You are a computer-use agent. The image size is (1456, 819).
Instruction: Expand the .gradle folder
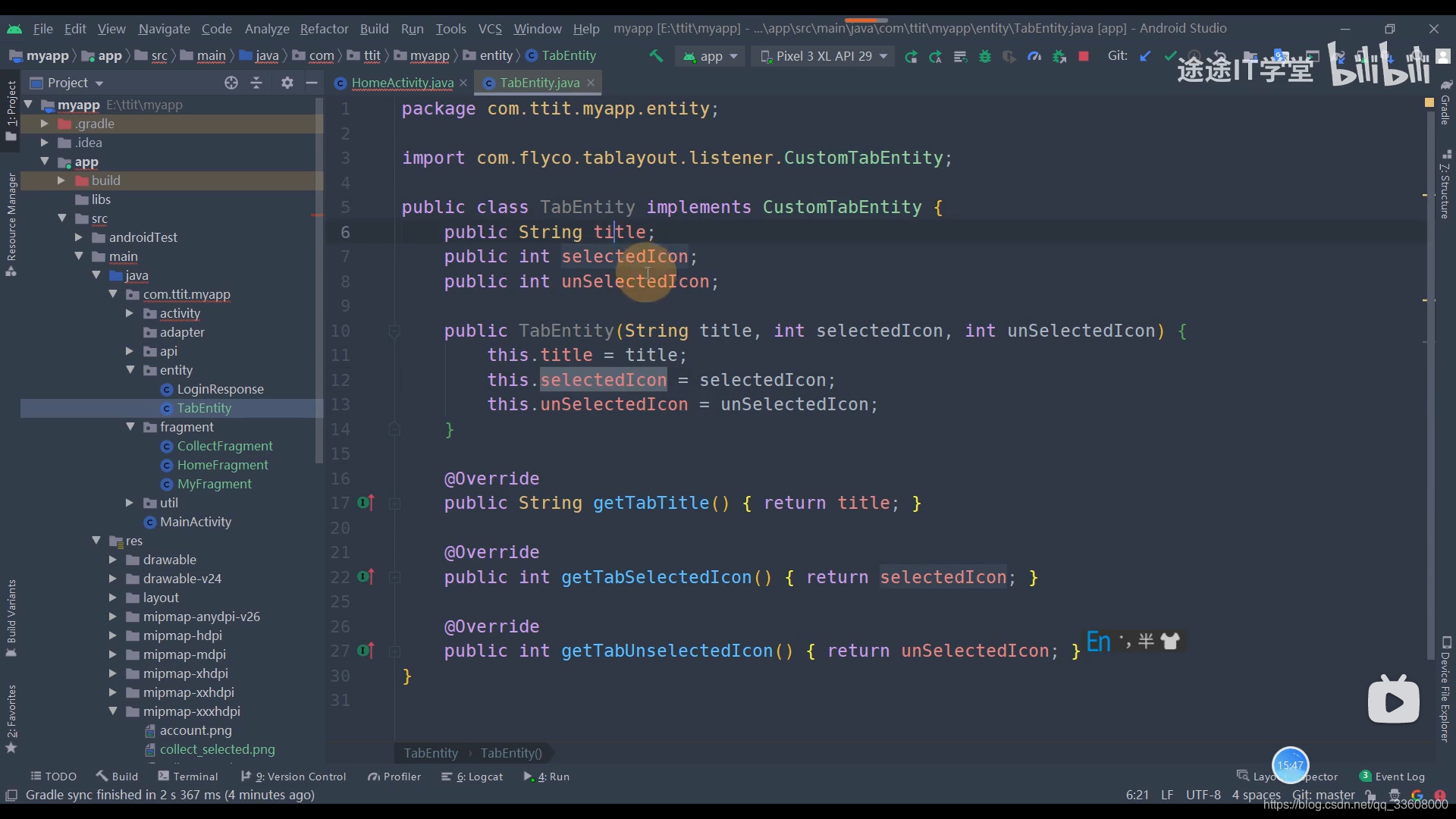(x=44, y=124)
